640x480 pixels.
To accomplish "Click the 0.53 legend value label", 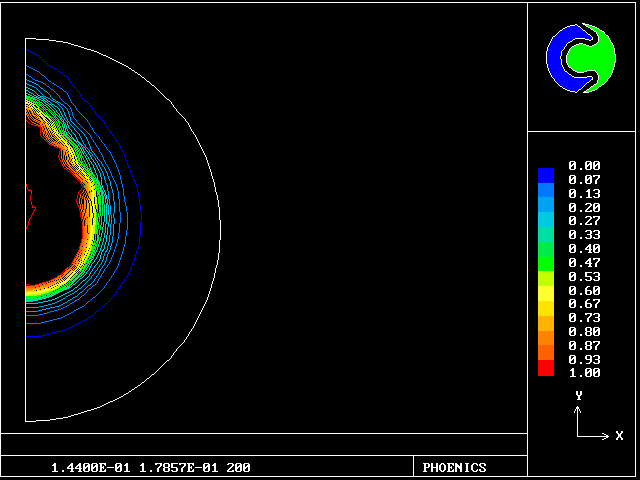I will click(583, 276).
